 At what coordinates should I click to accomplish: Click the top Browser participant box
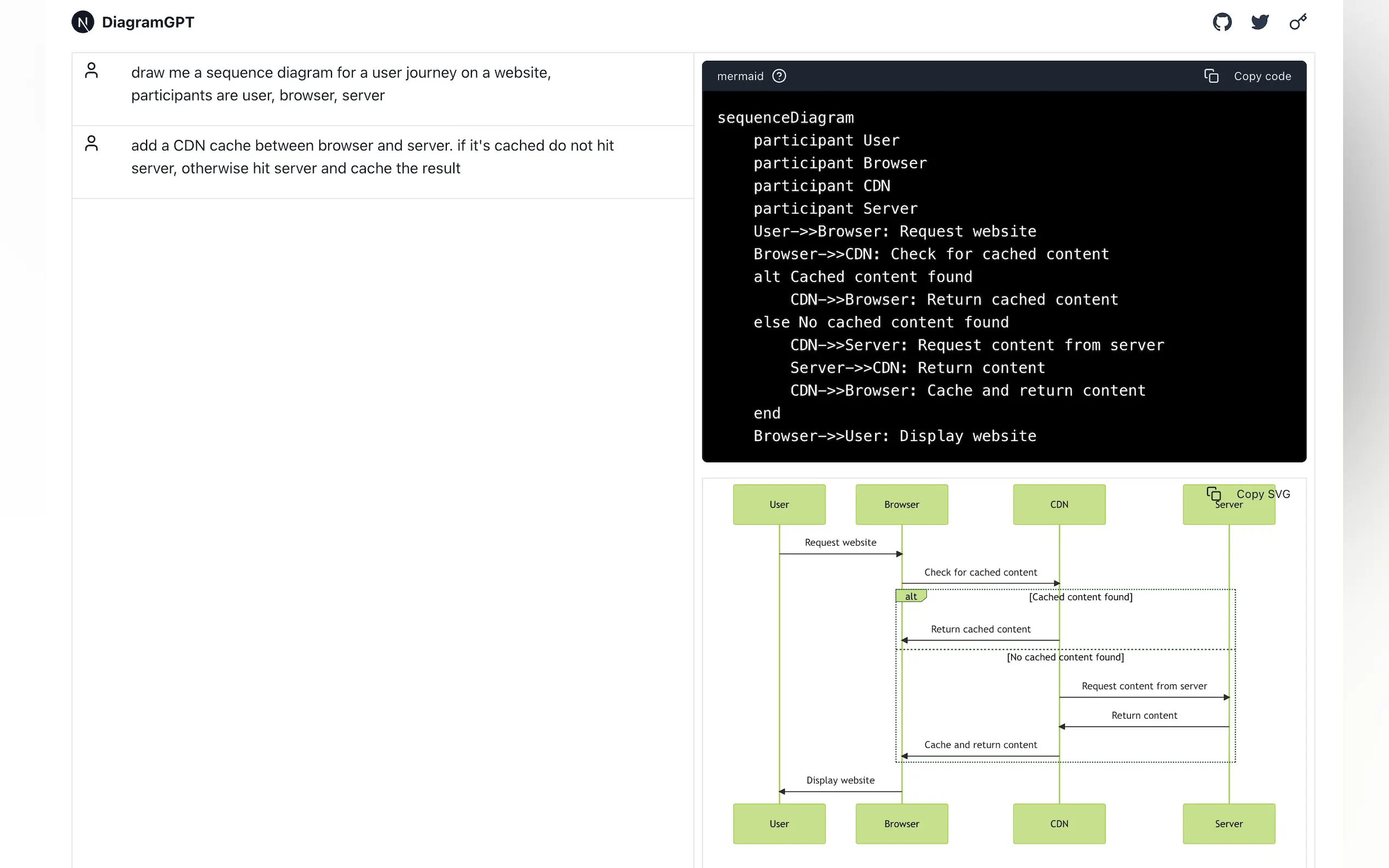[x=901, y=505]
